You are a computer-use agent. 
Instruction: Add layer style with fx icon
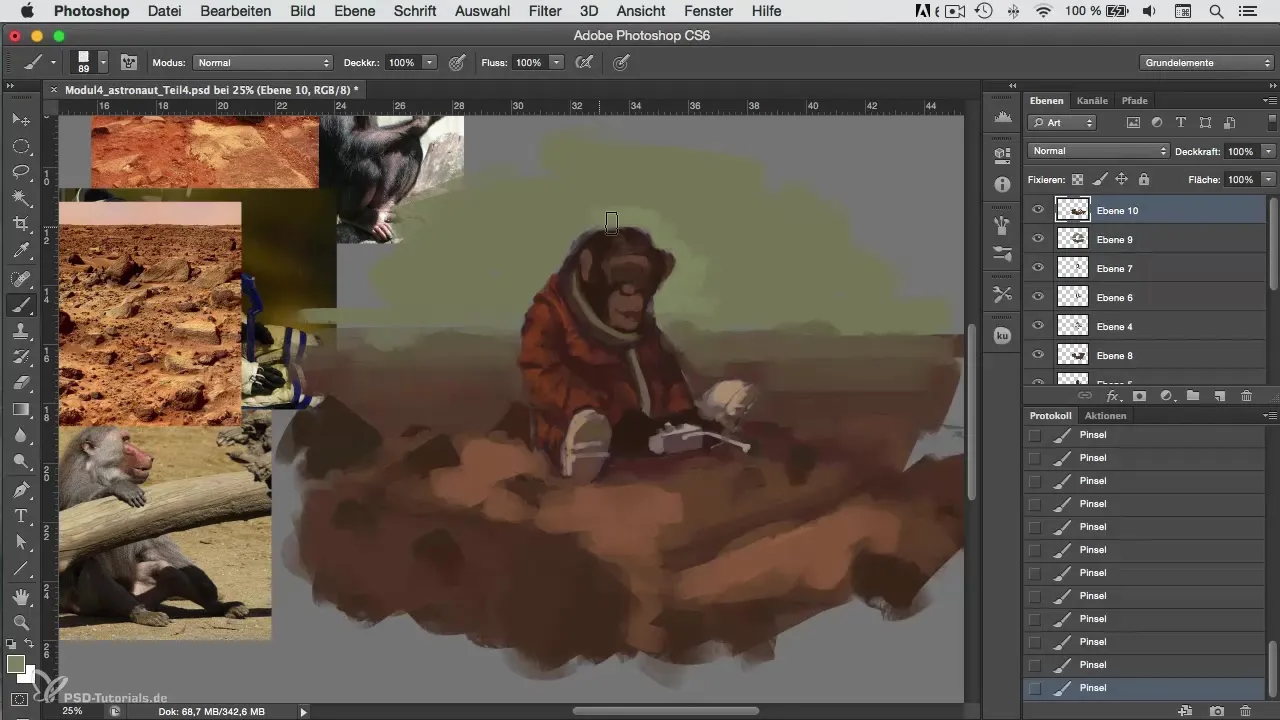point(1112,396)
